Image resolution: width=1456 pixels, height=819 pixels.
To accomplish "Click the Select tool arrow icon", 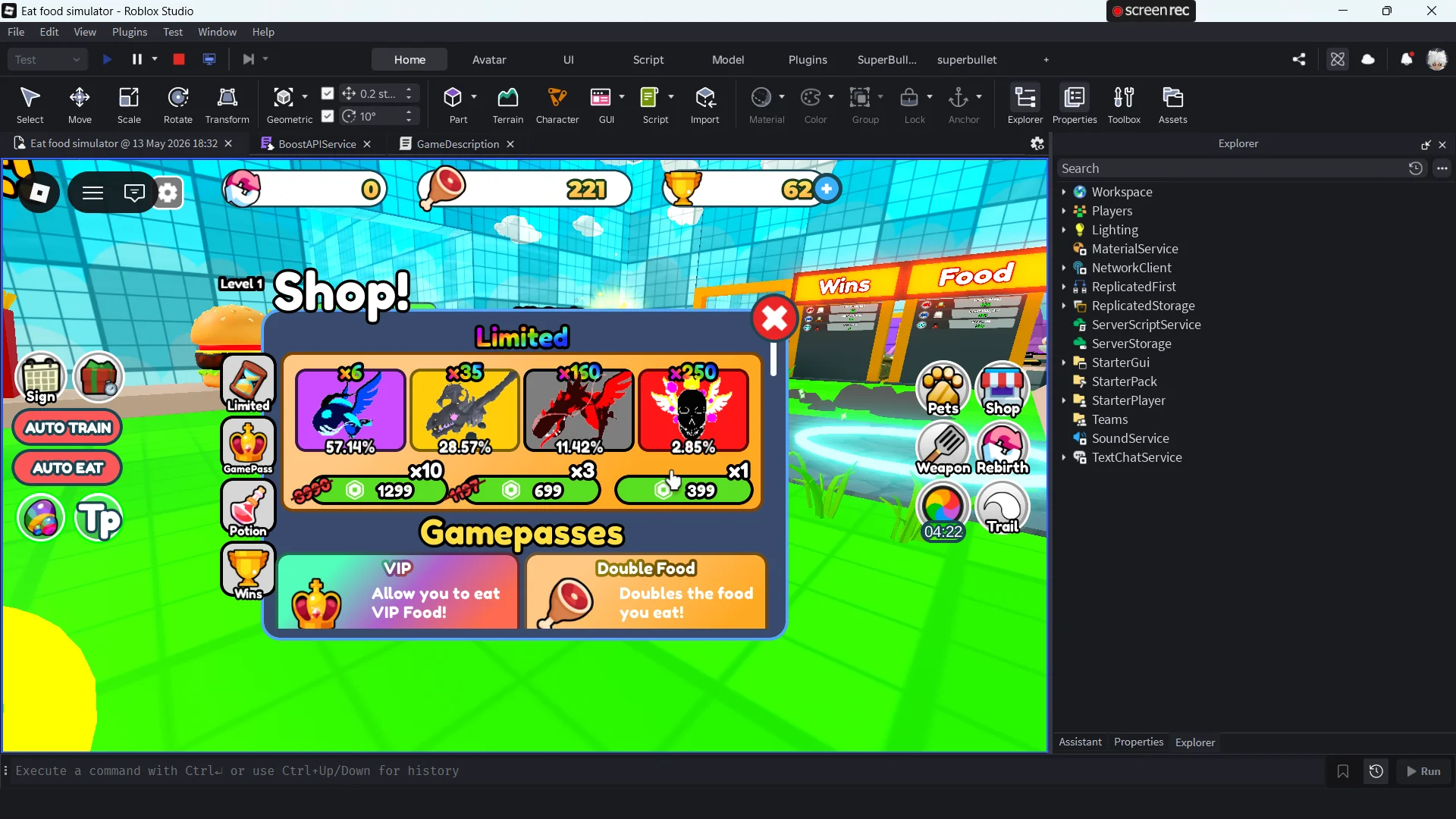I will pos(30,98).
